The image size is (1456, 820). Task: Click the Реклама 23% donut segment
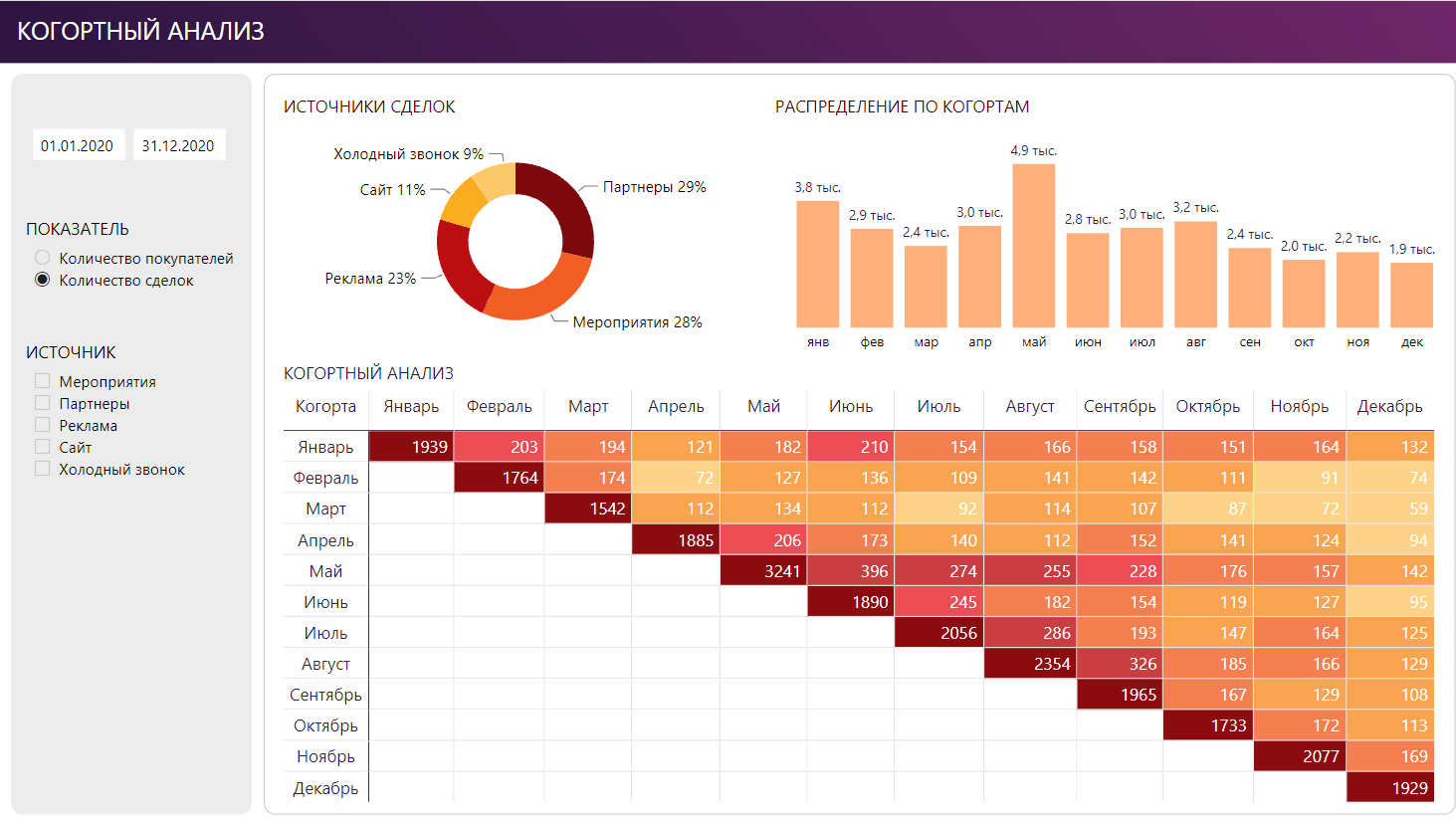pyautogui.click(x=460, y=269)
